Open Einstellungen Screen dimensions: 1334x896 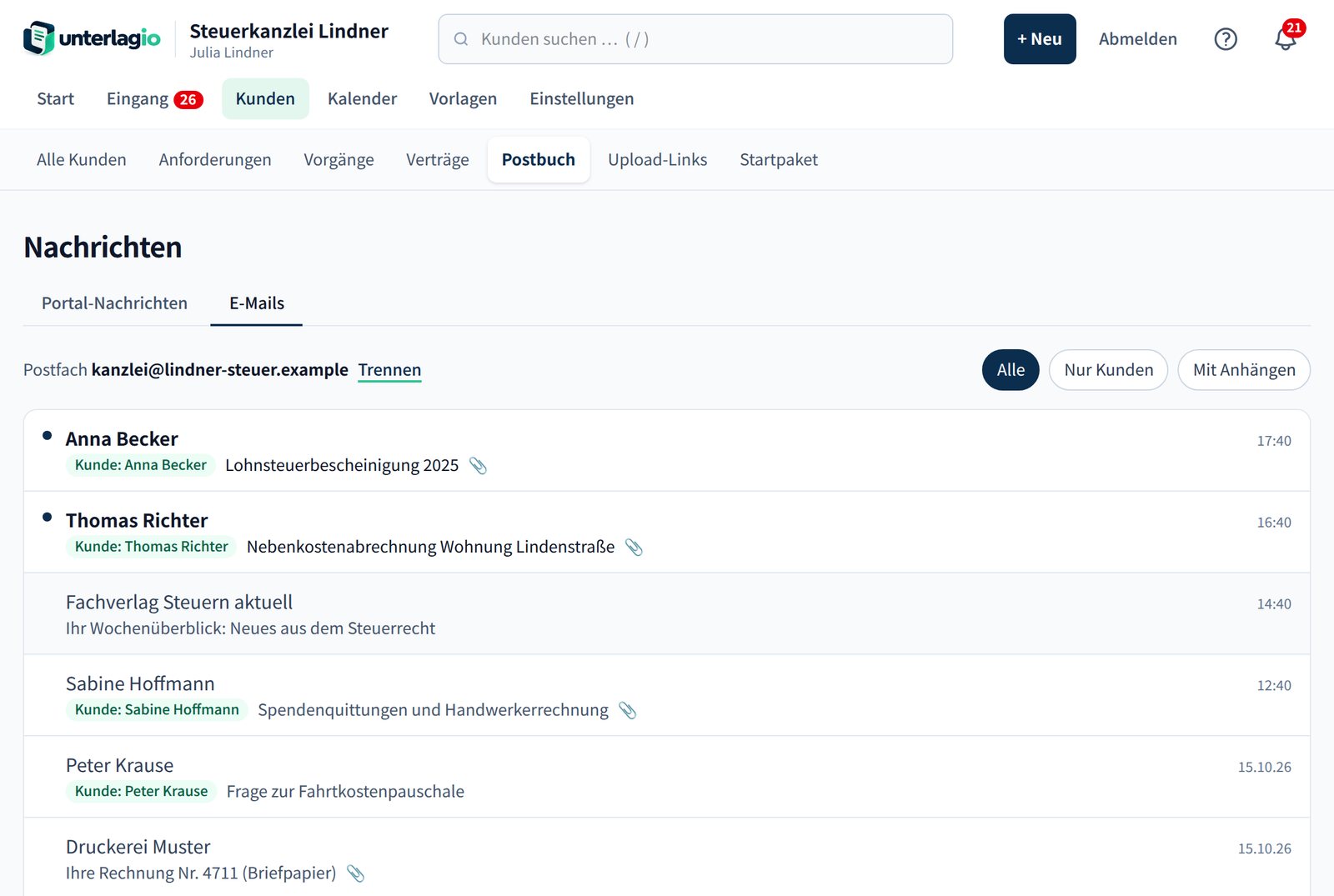pos(581,98)
